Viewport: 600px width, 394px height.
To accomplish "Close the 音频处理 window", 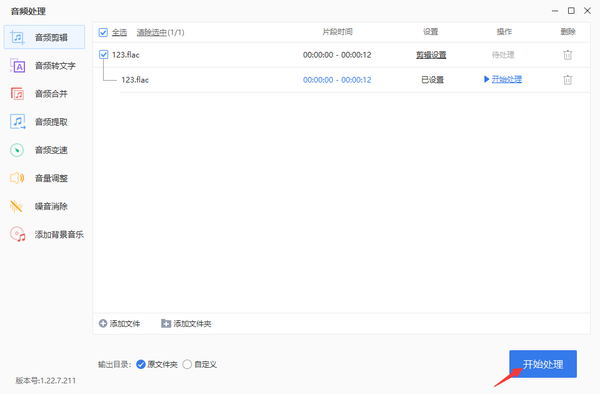I will pyautogui.click(x=587, y=11).
